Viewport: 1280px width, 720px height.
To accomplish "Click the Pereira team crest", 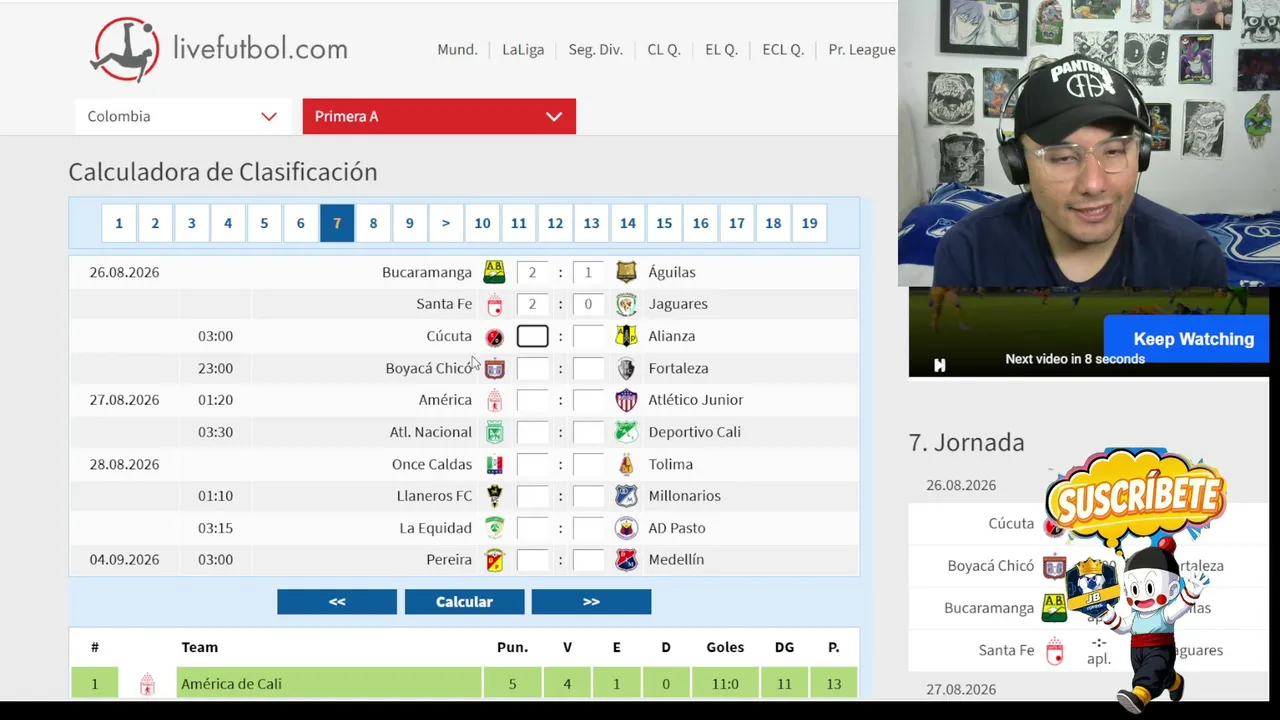I will [494, 560].
